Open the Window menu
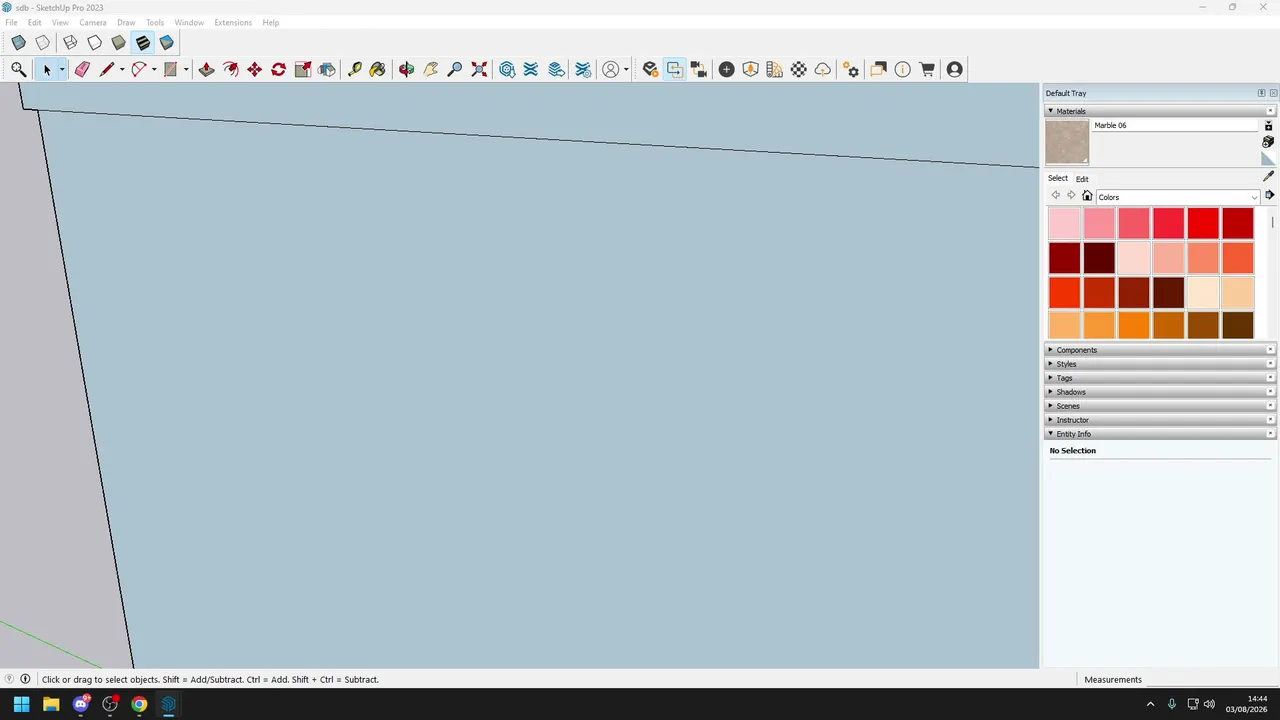This screenshot has height=720, width=1280. pyautogui.click(x=189, y=22)
